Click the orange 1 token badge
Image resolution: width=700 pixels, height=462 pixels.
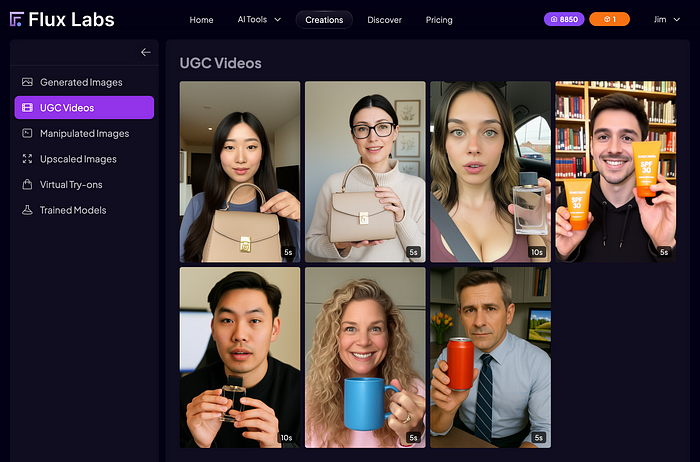click(609, 19)
